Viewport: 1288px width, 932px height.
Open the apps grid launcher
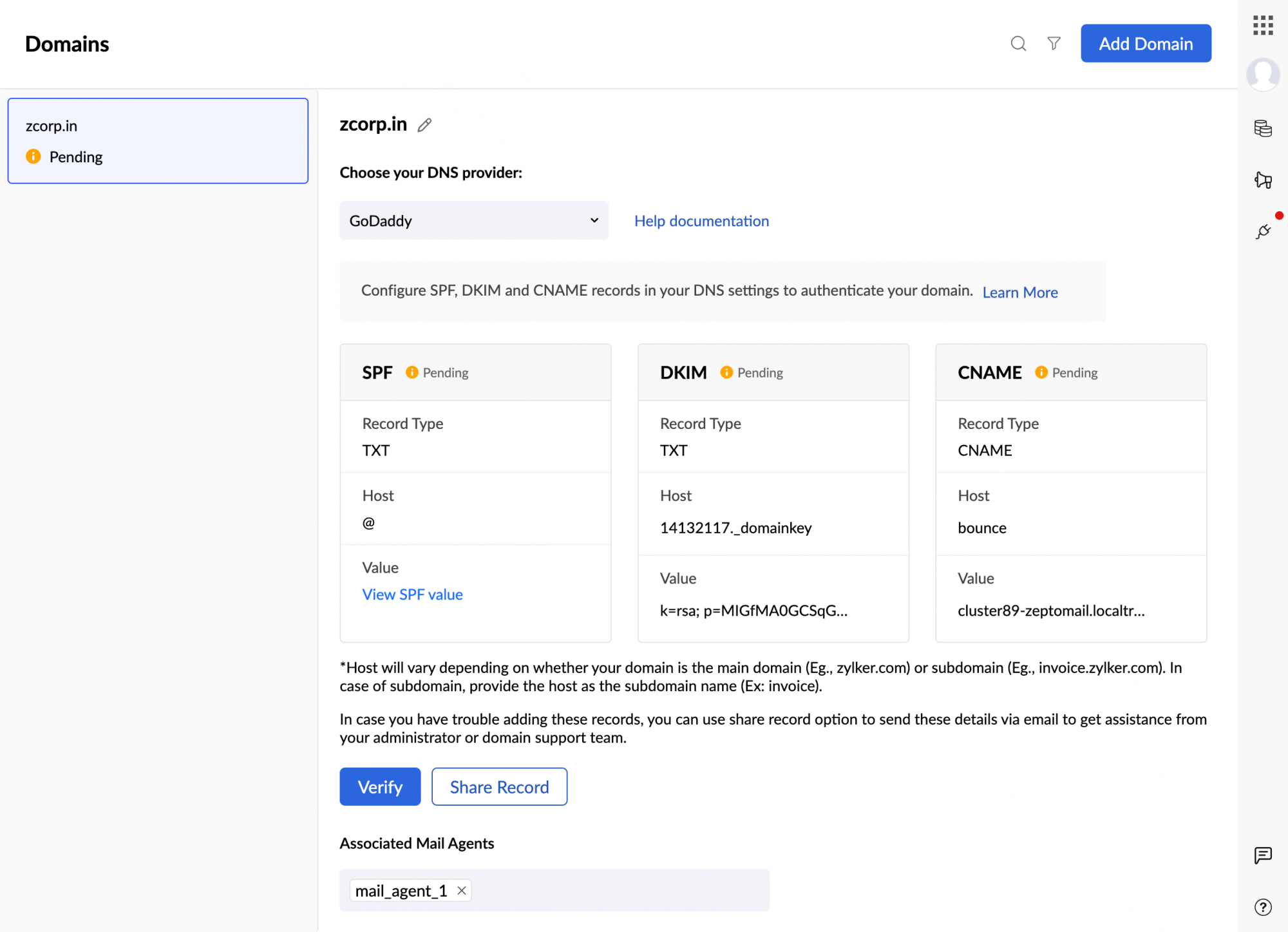click(x=1263, y=26)
